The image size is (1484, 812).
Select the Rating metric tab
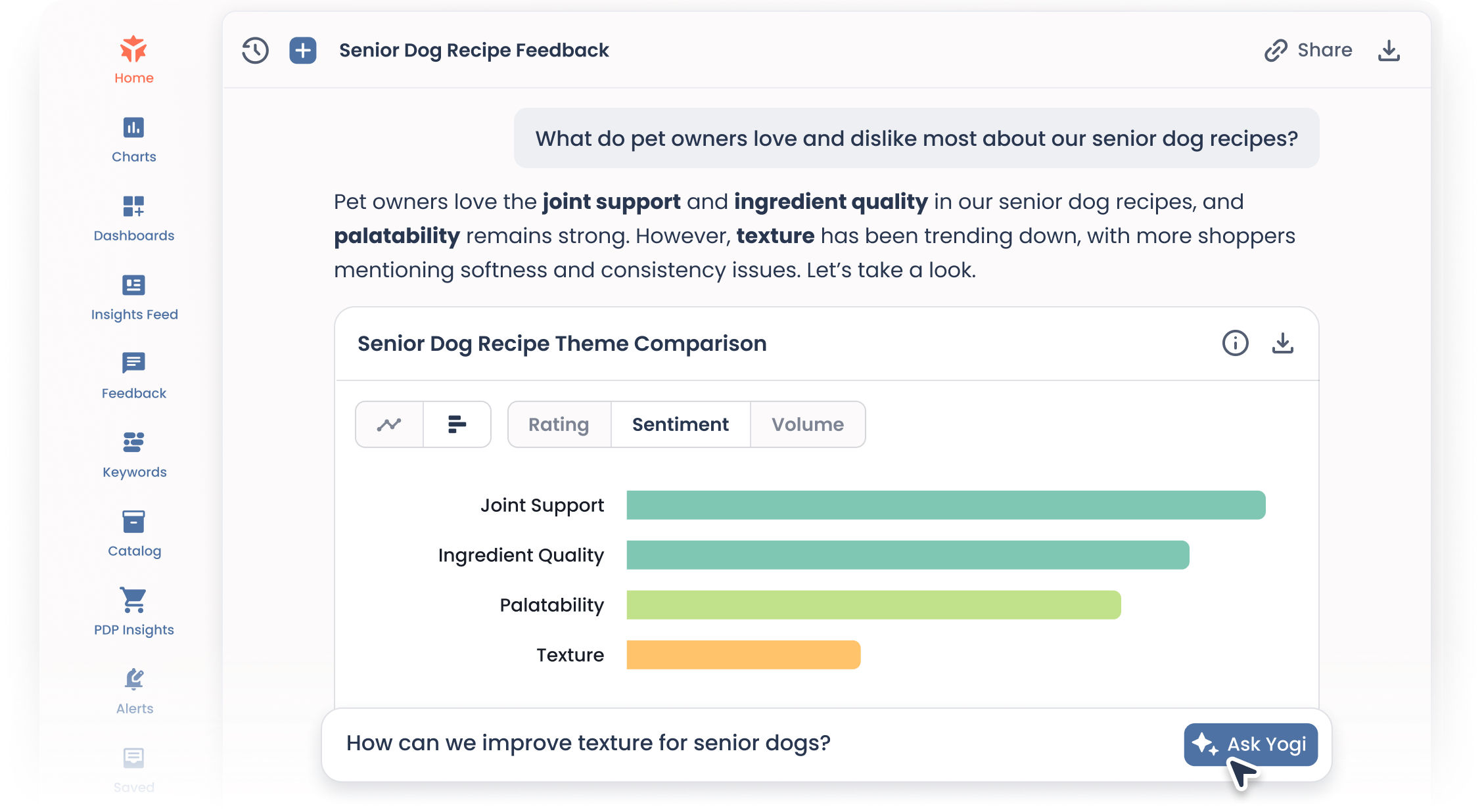(559, 424)
